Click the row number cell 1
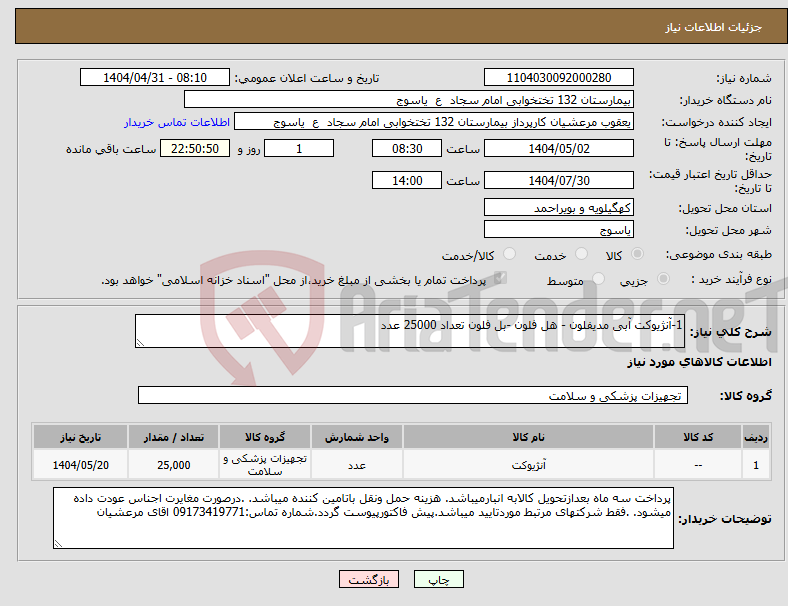 coord(756,465)
